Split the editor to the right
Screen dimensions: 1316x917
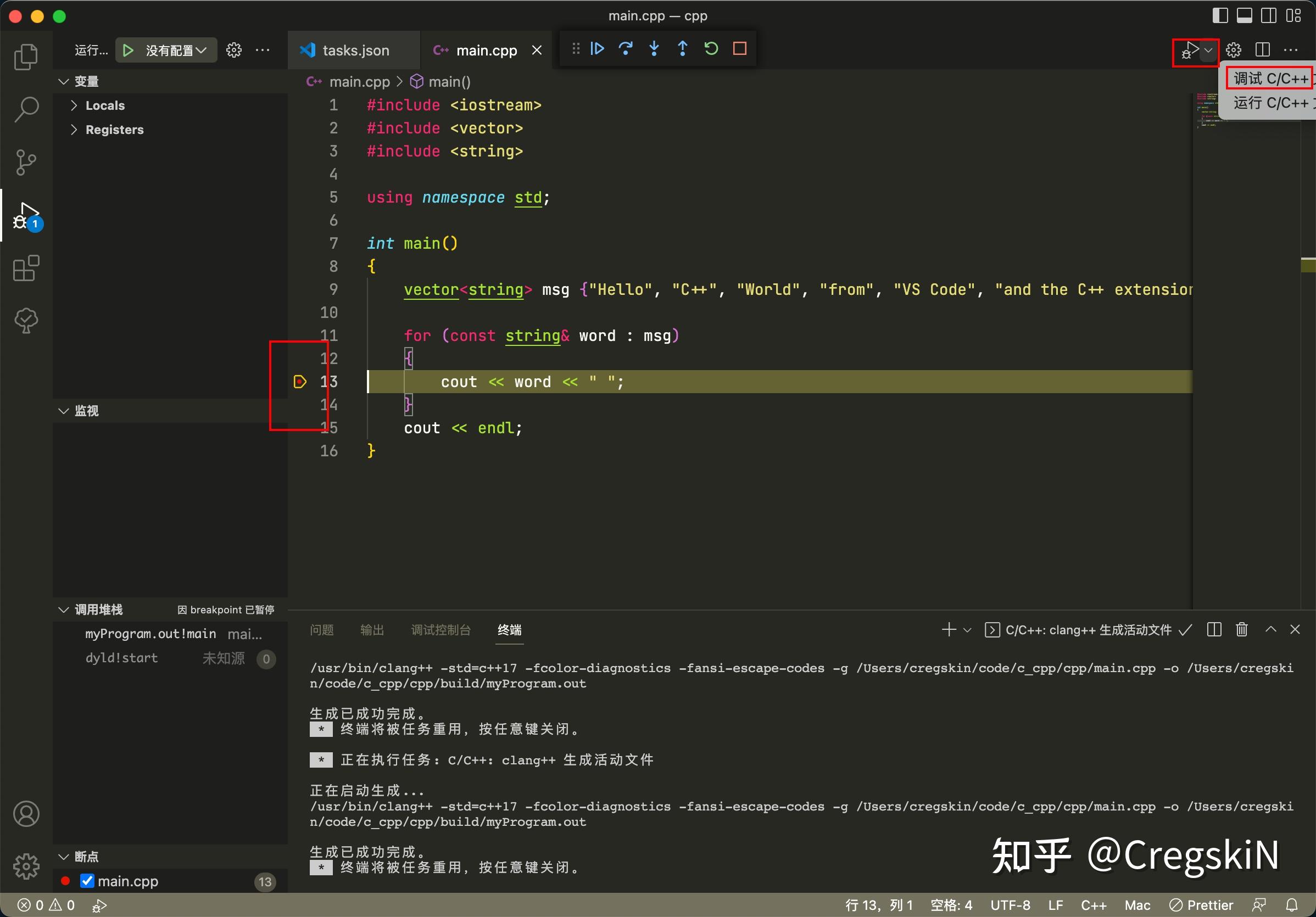(1263, 51)
